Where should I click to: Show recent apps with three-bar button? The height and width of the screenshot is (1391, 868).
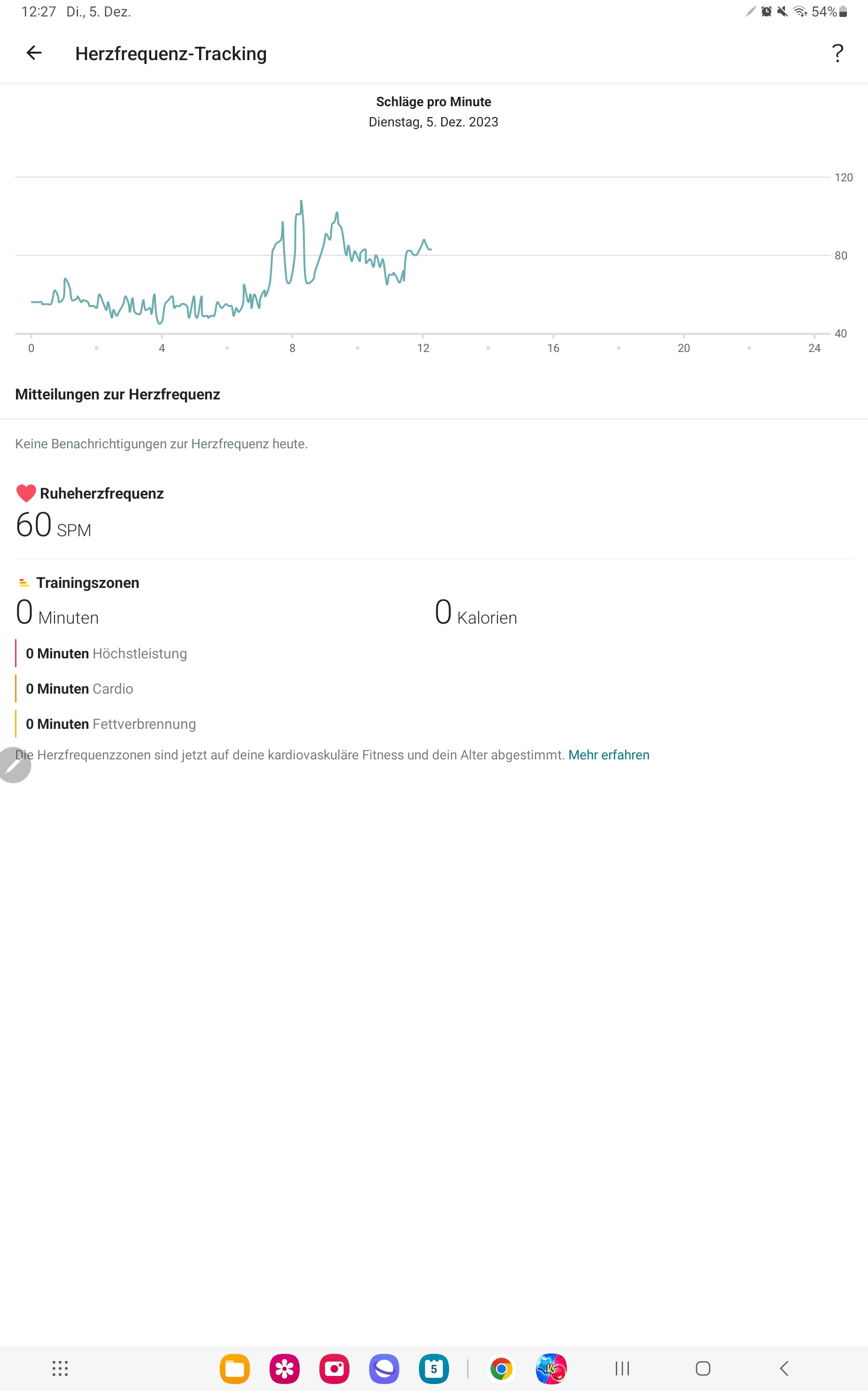click(x=622, y=1368)
